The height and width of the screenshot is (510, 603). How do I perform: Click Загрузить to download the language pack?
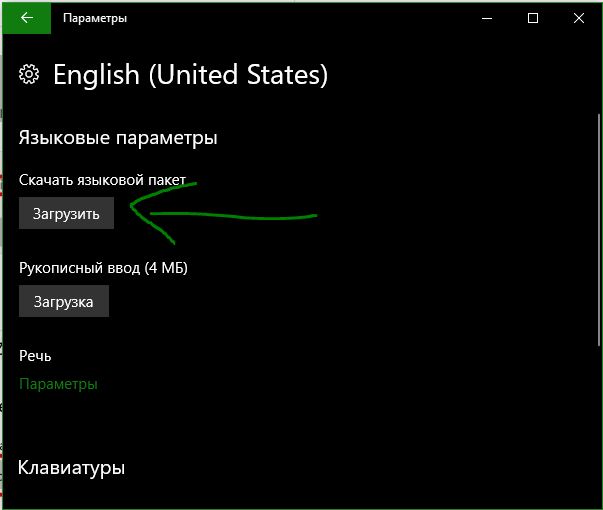[66, 213]
